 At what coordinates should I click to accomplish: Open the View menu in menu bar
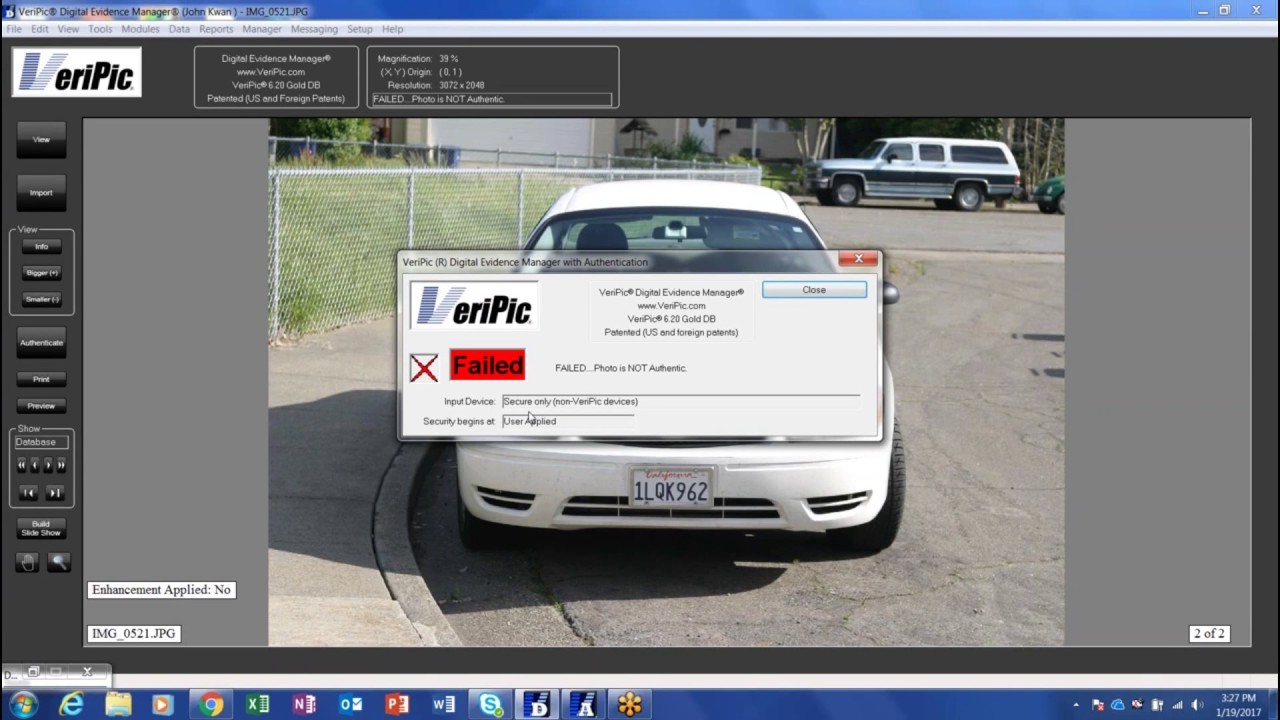click(68, 29)
